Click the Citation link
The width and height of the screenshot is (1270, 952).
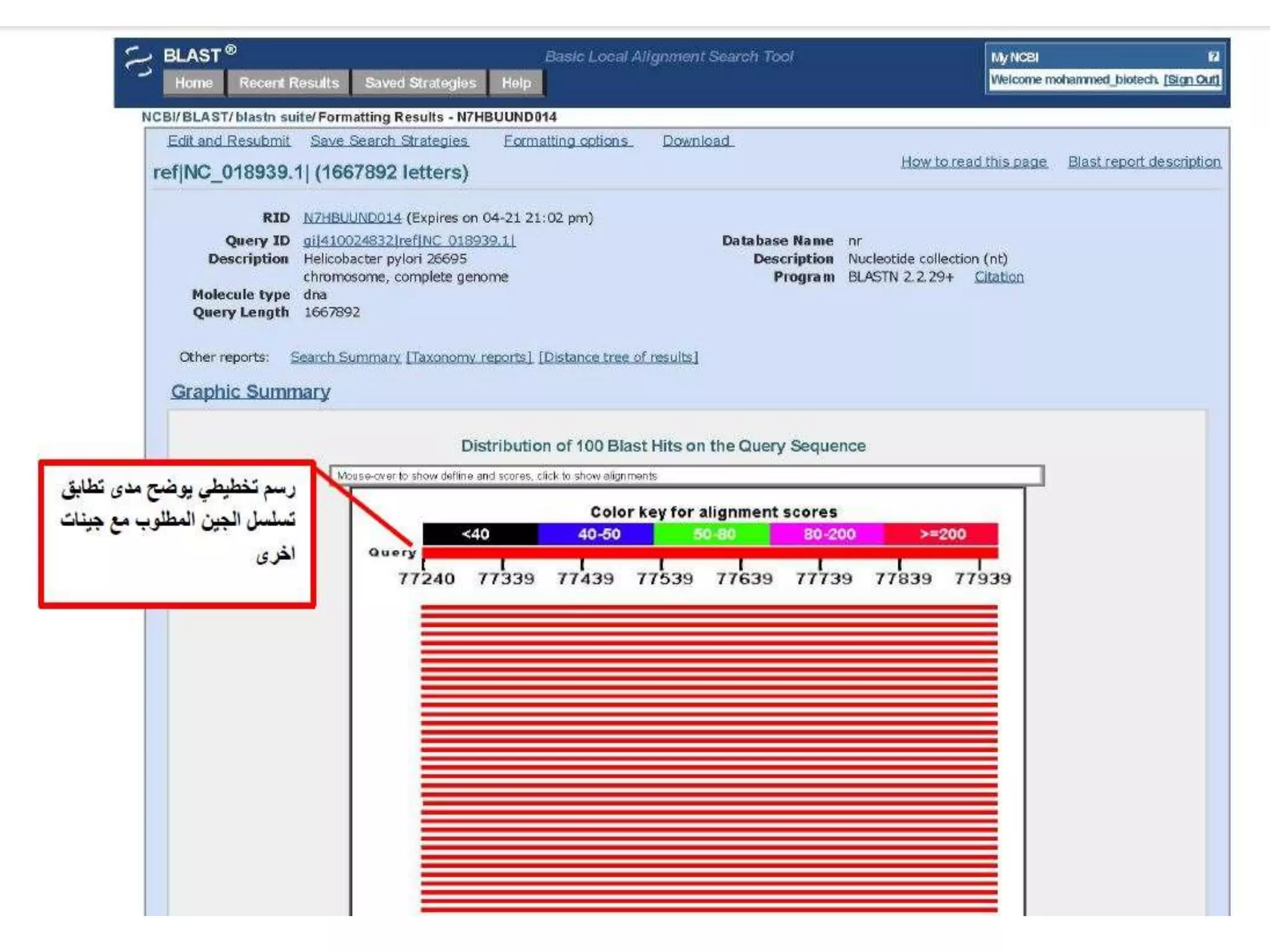[999, 277]
